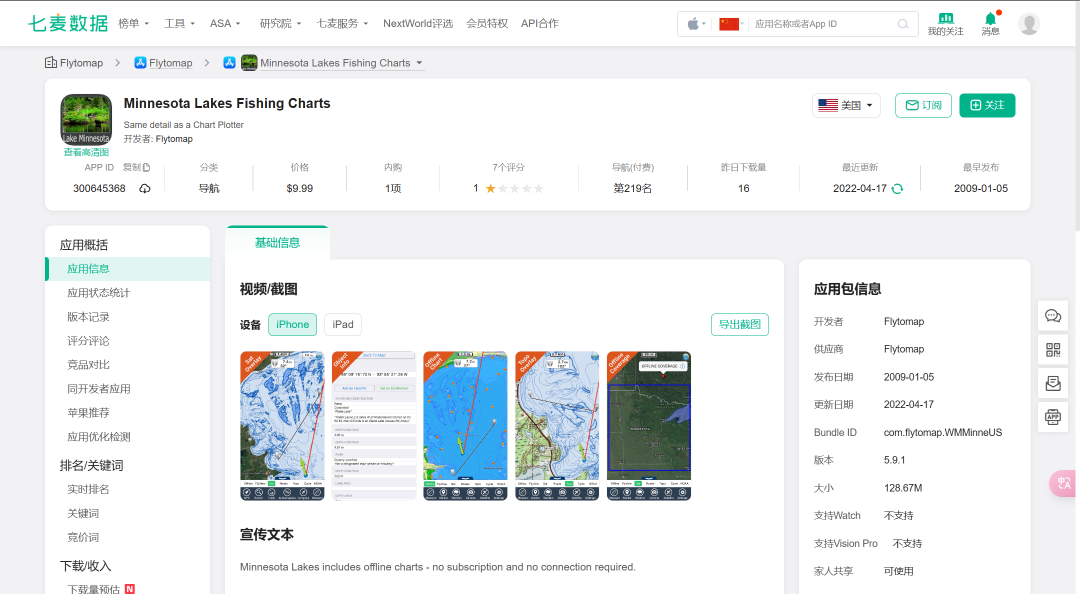Expand the 工具 menu
The image size is (1080, 594).
point(179,23)
